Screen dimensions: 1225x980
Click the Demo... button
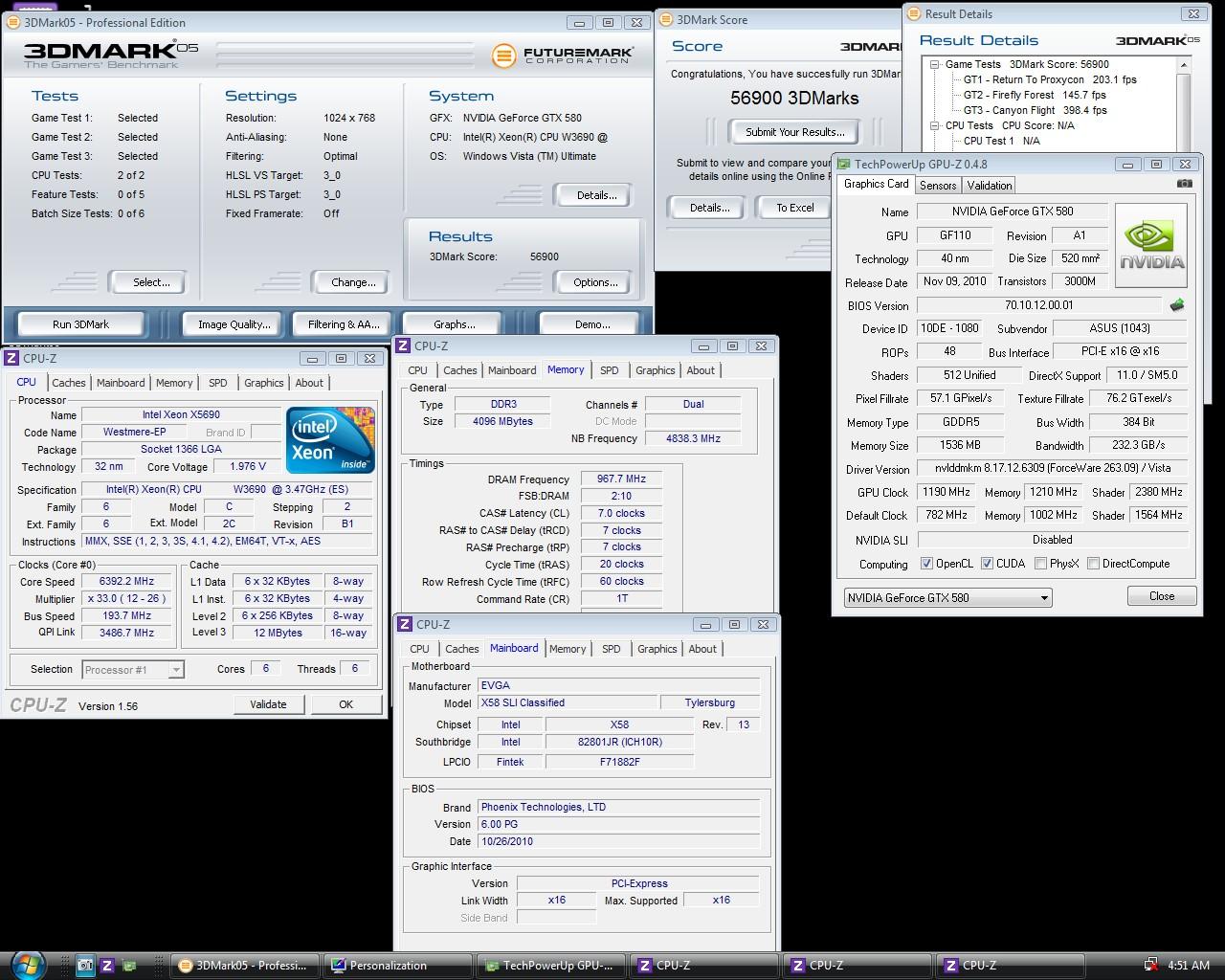tap(592, 324)
